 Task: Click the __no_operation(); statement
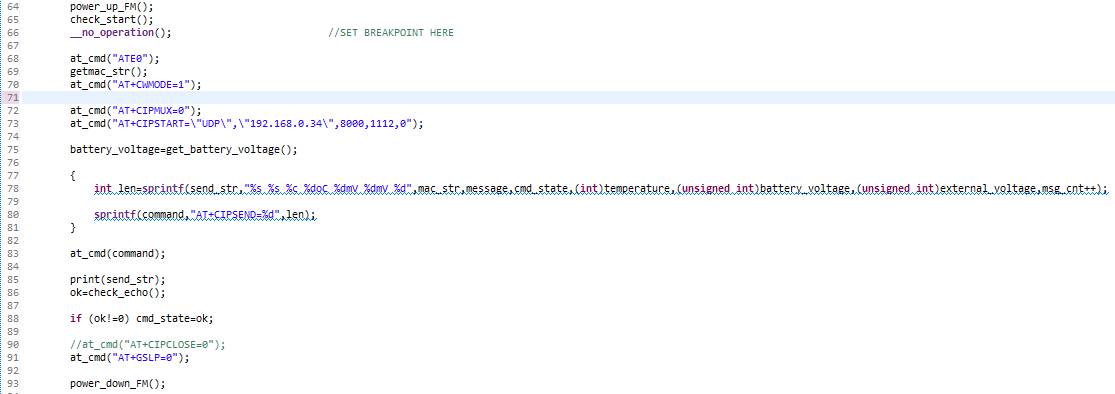121,33
